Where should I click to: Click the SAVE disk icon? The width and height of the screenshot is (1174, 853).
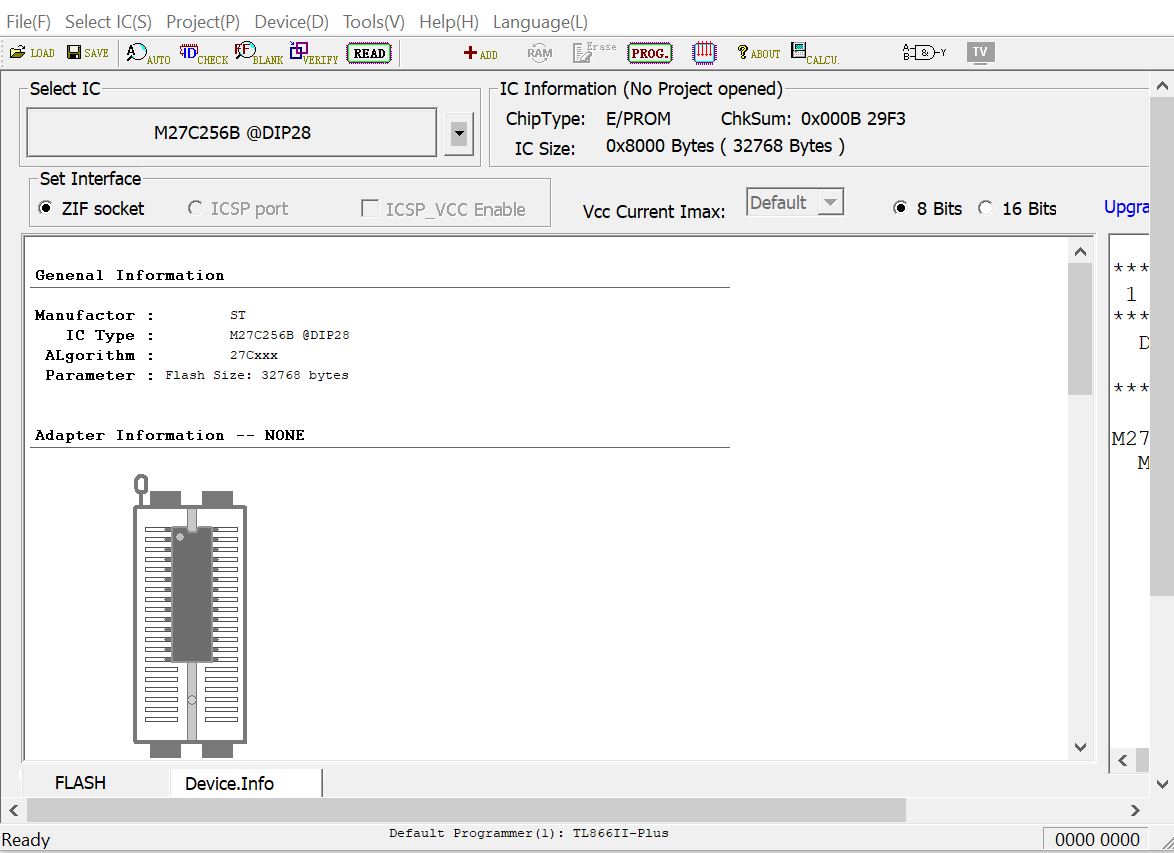pyautogui.click(x=87, y=53)
